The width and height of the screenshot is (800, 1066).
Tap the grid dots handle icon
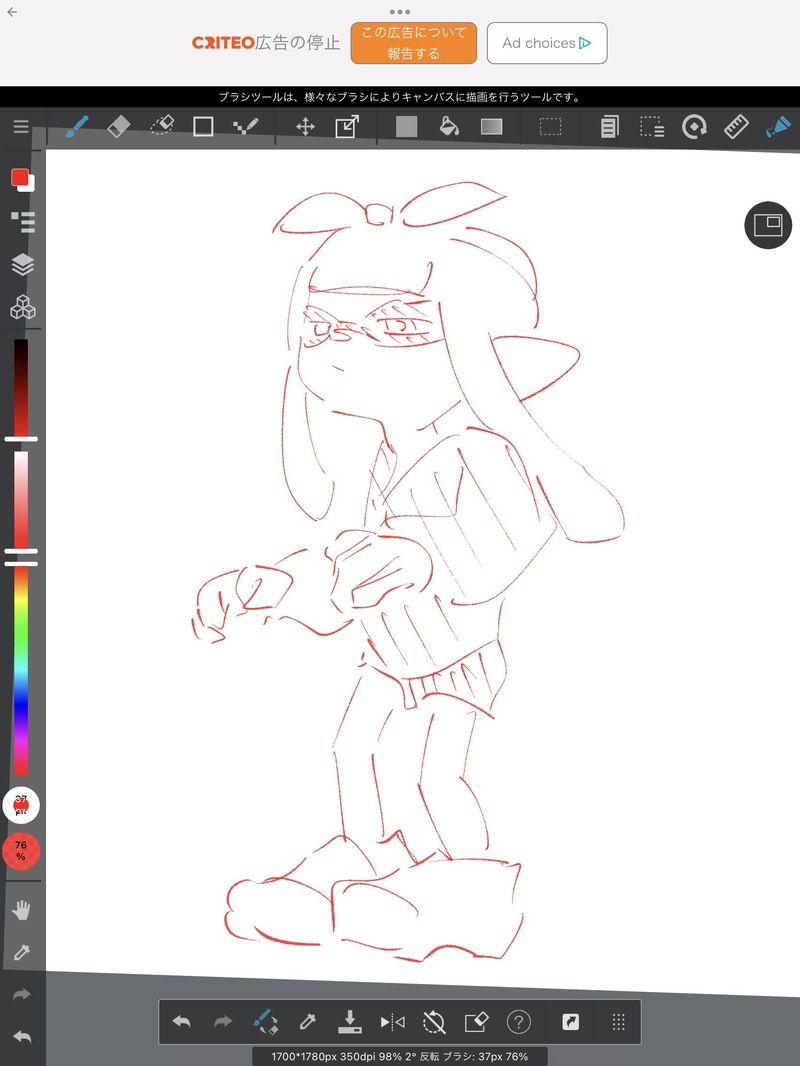tap(619, 1021)
